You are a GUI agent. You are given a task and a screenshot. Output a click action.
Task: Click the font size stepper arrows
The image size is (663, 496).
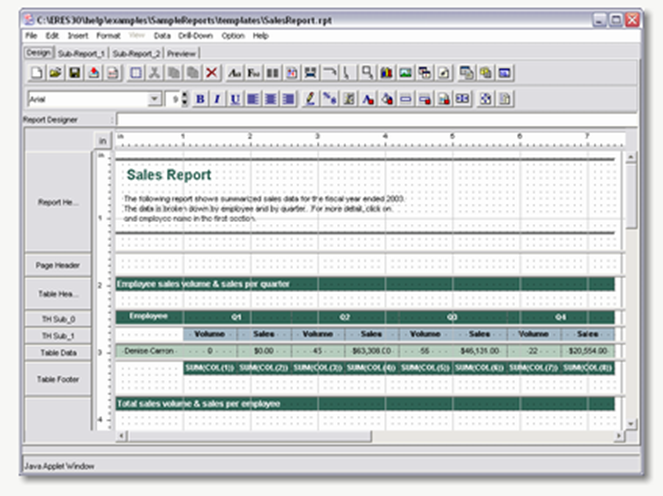coord(185,99)
